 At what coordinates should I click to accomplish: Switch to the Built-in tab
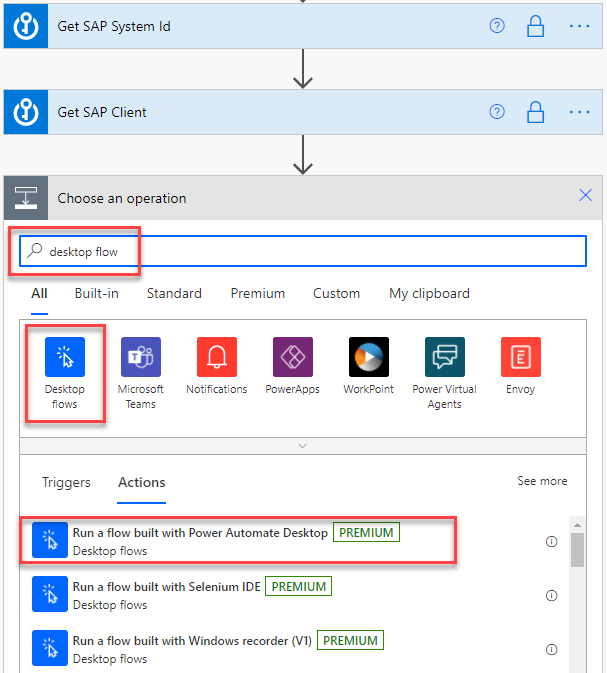(97, 294)
